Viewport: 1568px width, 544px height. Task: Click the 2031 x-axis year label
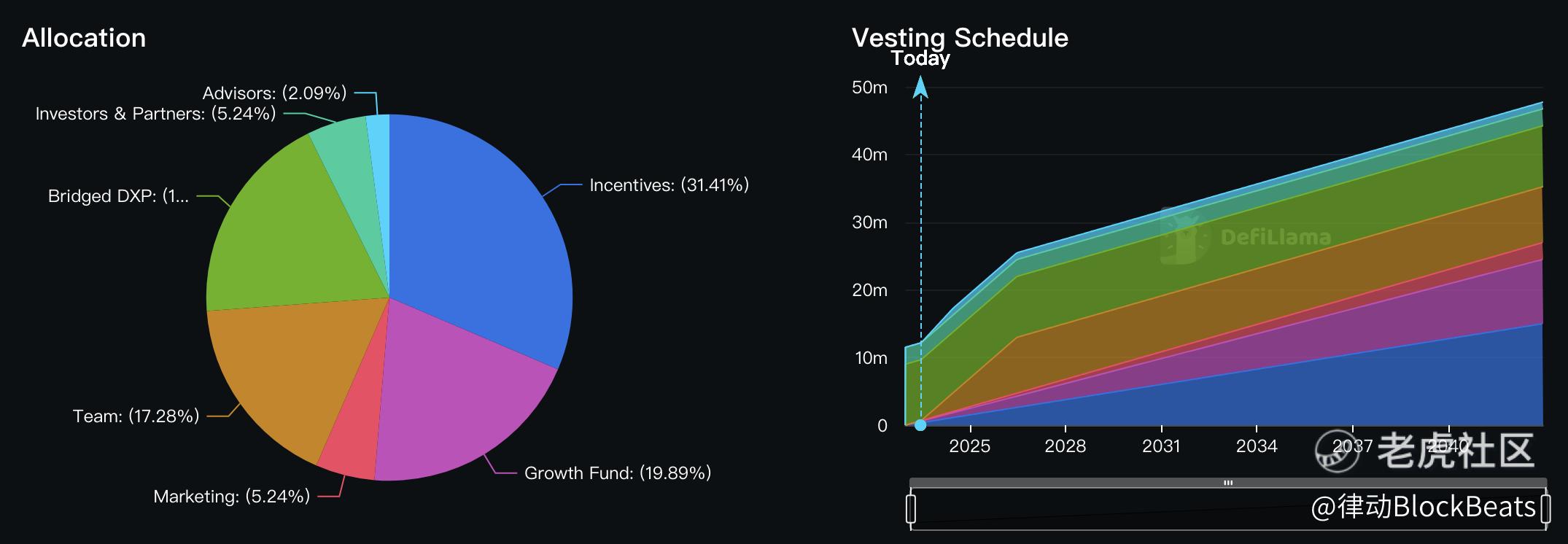1161,446
